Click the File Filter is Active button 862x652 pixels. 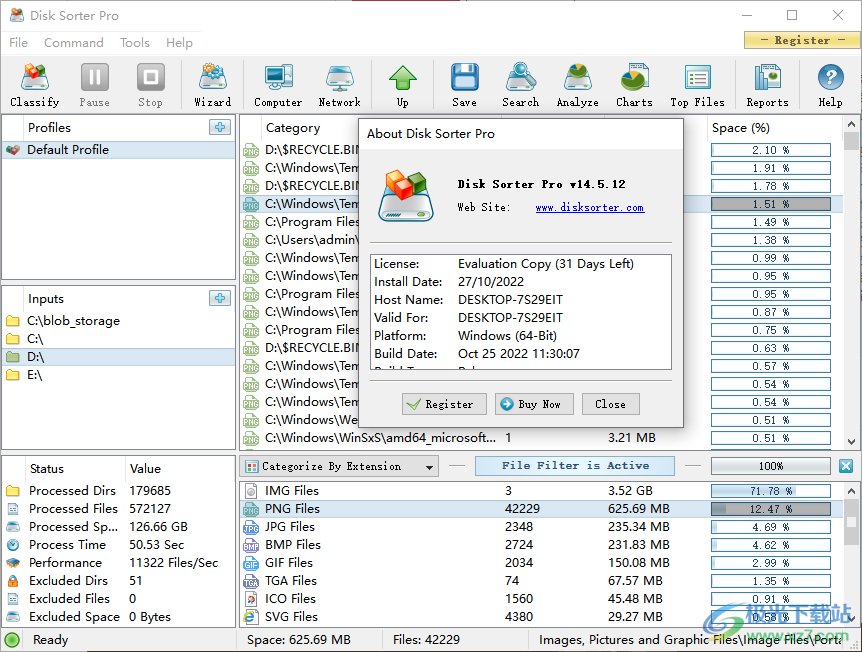(575, 466)
